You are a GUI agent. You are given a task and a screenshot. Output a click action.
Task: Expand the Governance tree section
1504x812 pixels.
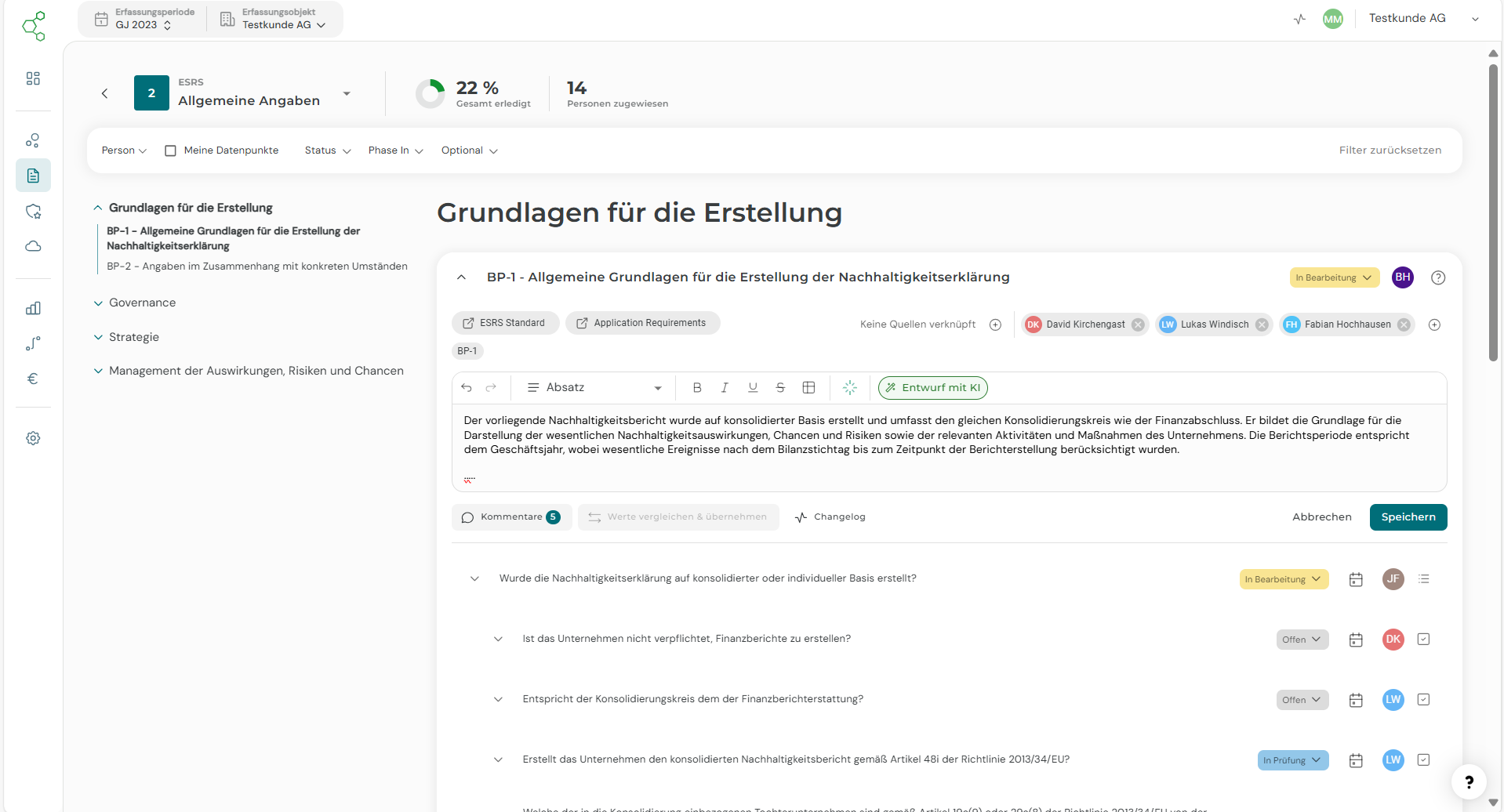142,303
